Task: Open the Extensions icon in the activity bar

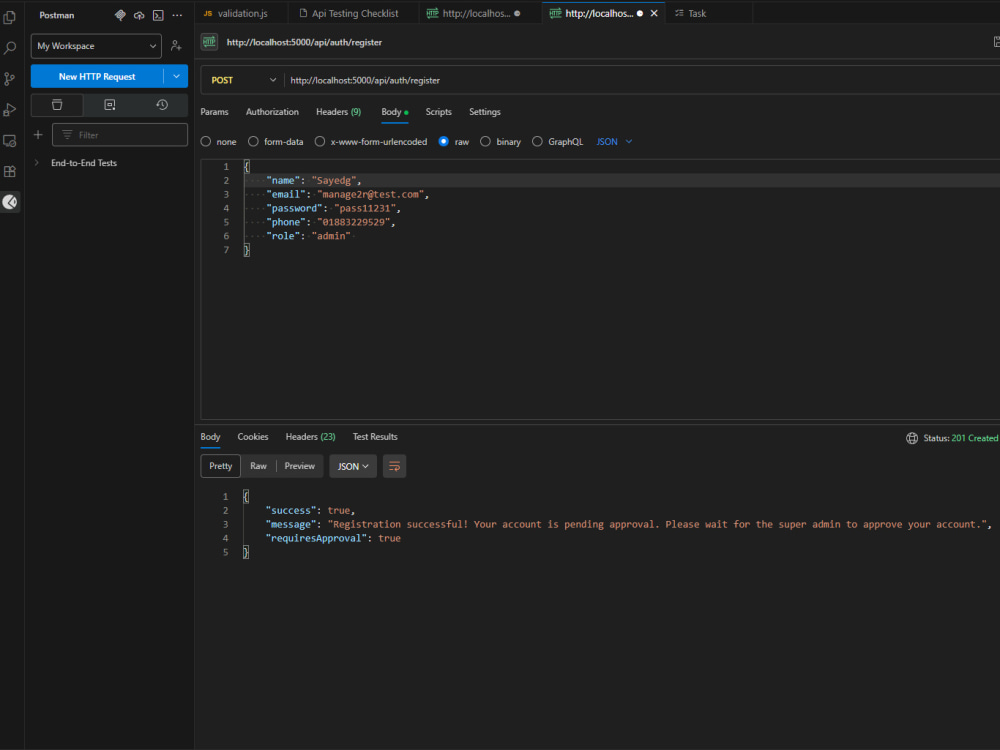Action: coord(10,172)
